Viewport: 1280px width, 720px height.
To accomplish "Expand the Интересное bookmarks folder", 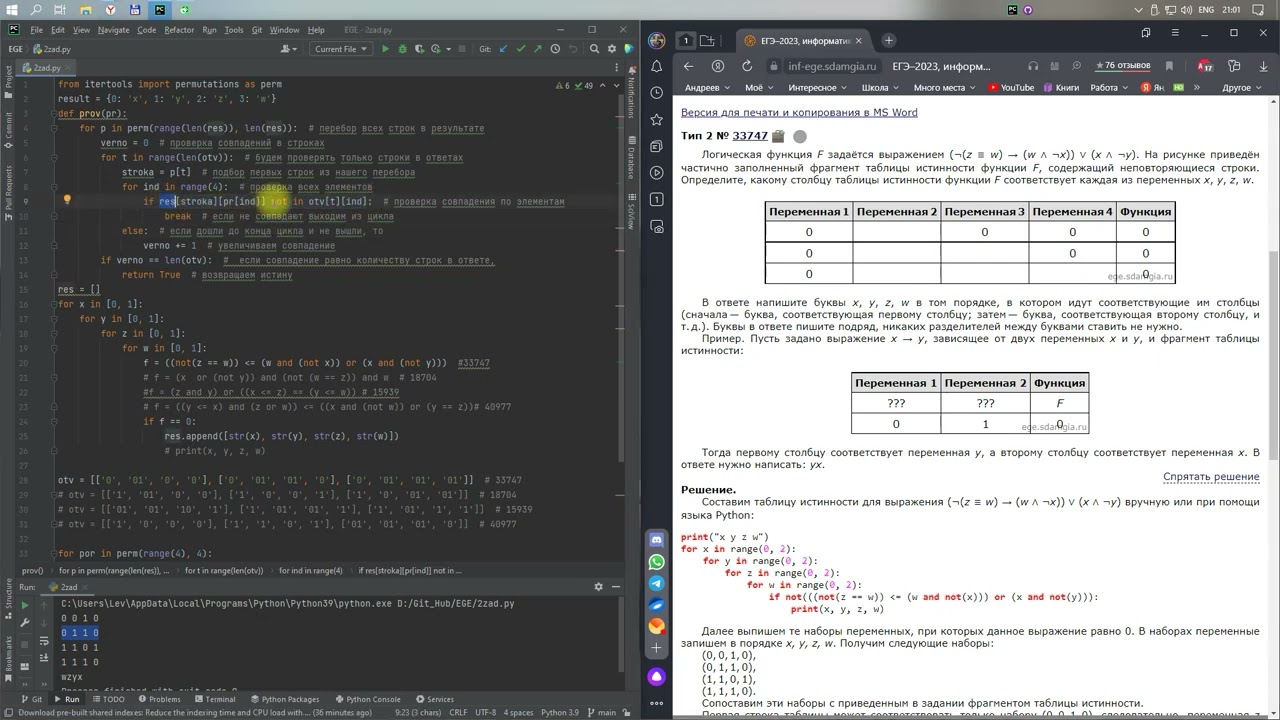I will click(x=816, y=88).
